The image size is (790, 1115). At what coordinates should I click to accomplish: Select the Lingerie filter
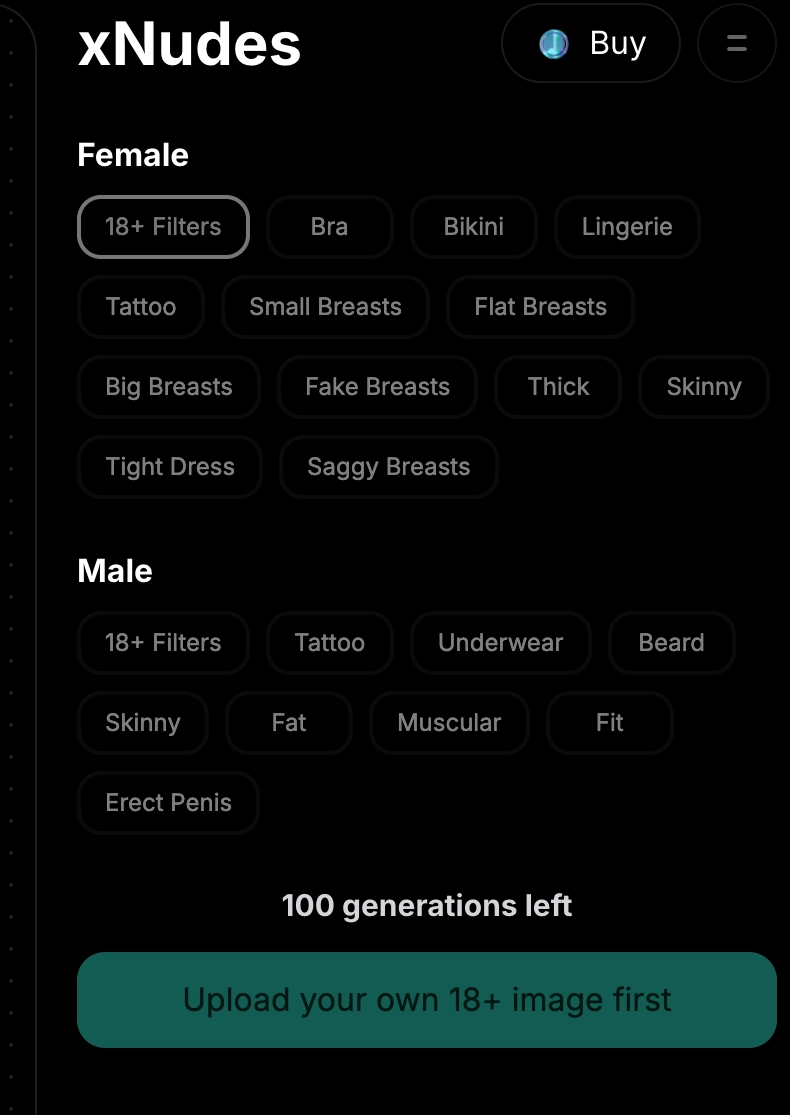627,227
